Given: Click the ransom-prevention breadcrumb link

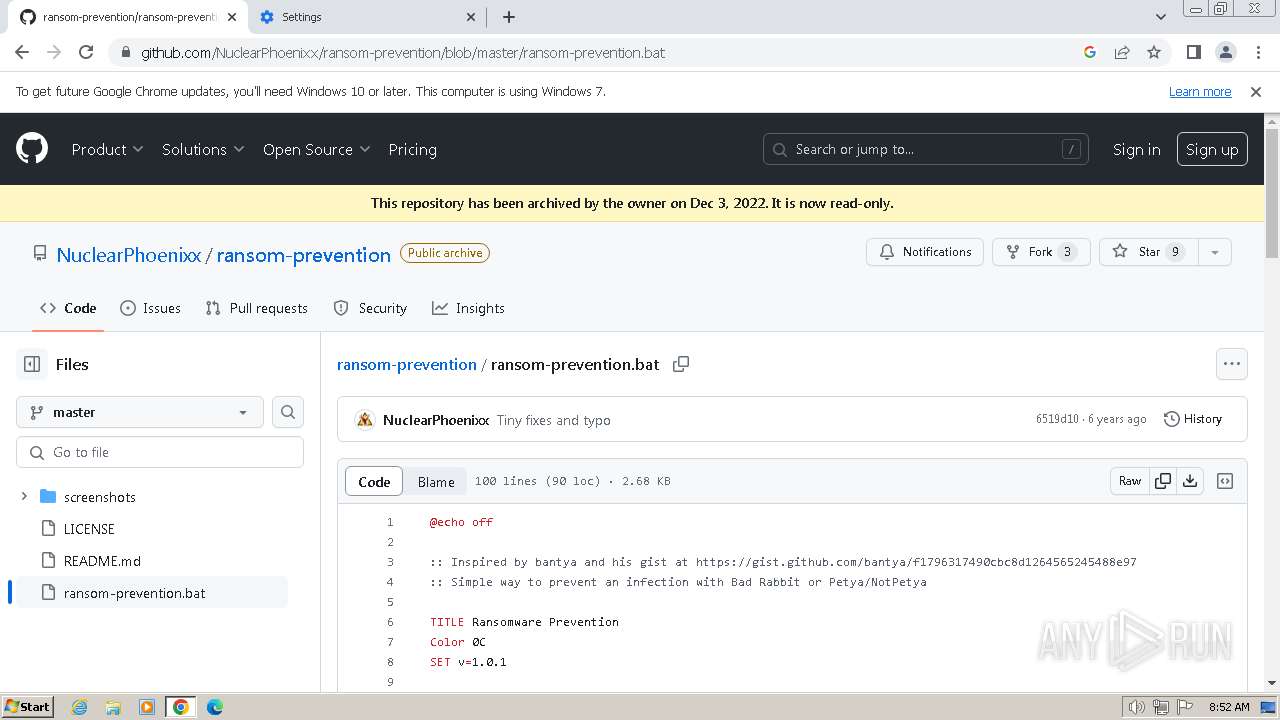Looking at the screenshot, I should 407,364.
